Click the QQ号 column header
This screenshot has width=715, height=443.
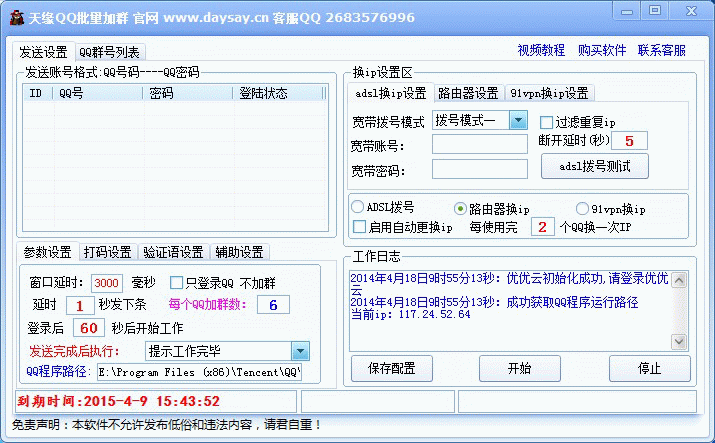click(x=98, y=93)
